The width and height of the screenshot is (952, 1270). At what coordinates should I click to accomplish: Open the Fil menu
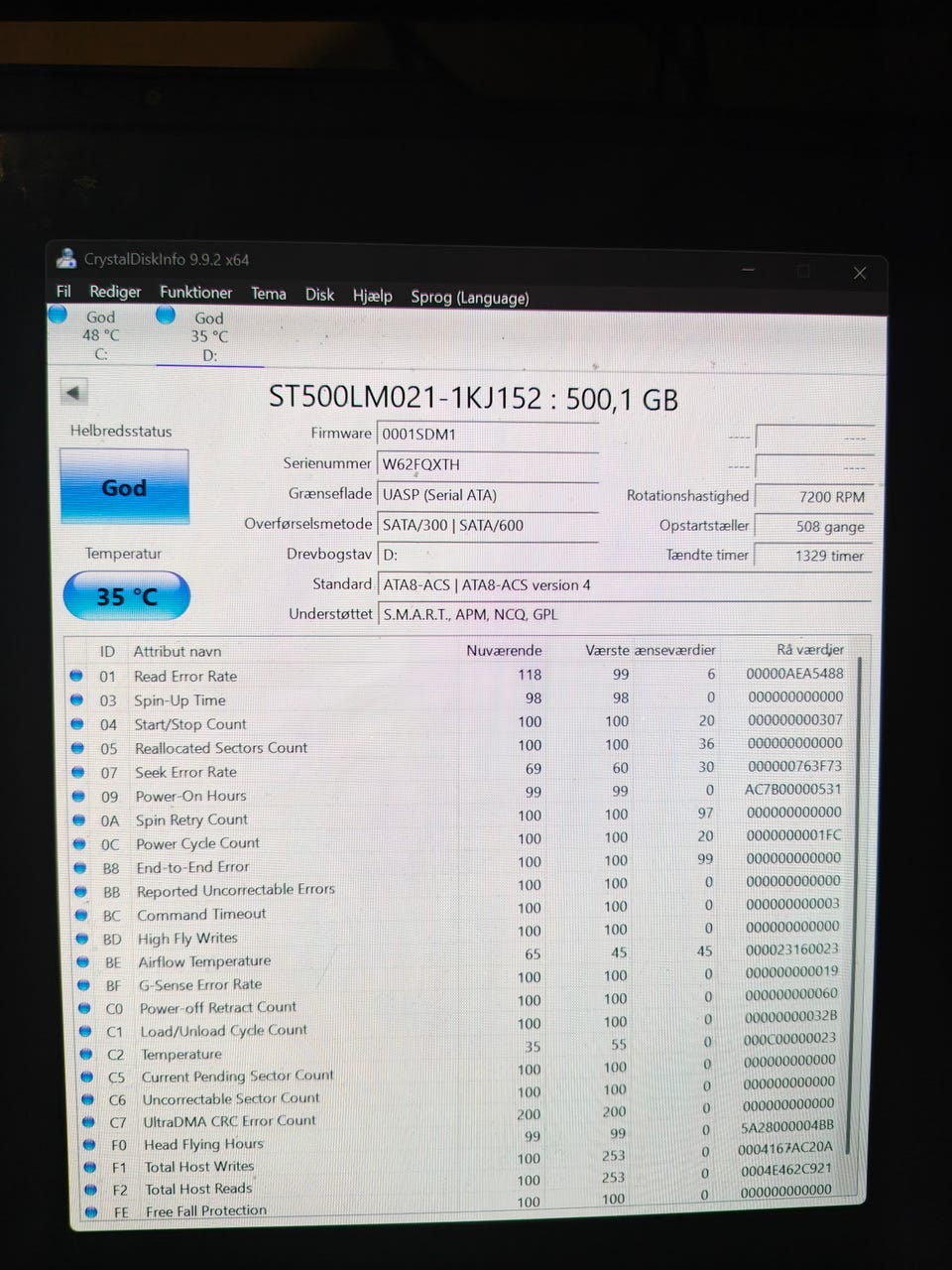point(63,291)
